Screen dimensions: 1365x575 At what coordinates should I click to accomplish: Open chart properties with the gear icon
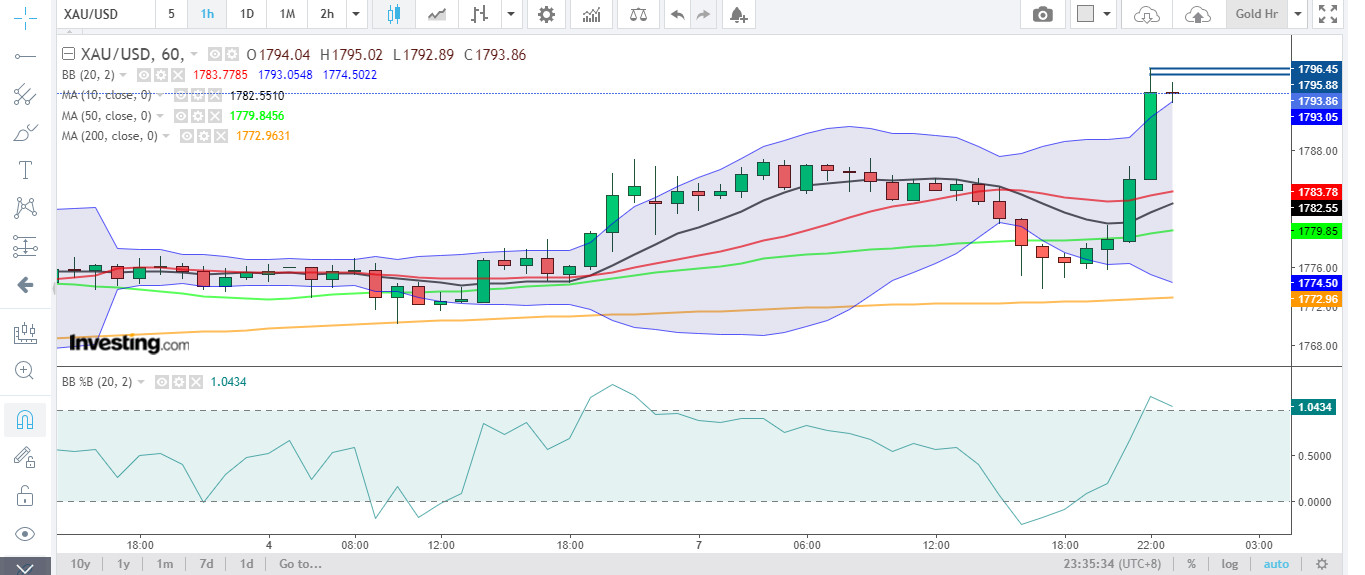[x=546, y=14]
